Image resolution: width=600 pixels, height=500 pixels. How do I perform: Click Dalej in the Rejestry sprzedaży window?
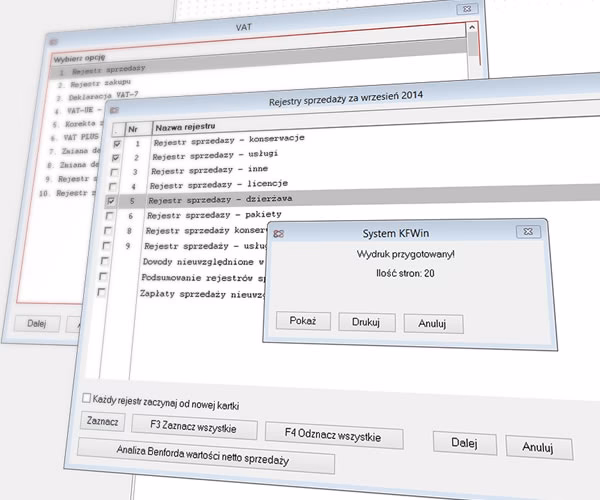(465, 443)
